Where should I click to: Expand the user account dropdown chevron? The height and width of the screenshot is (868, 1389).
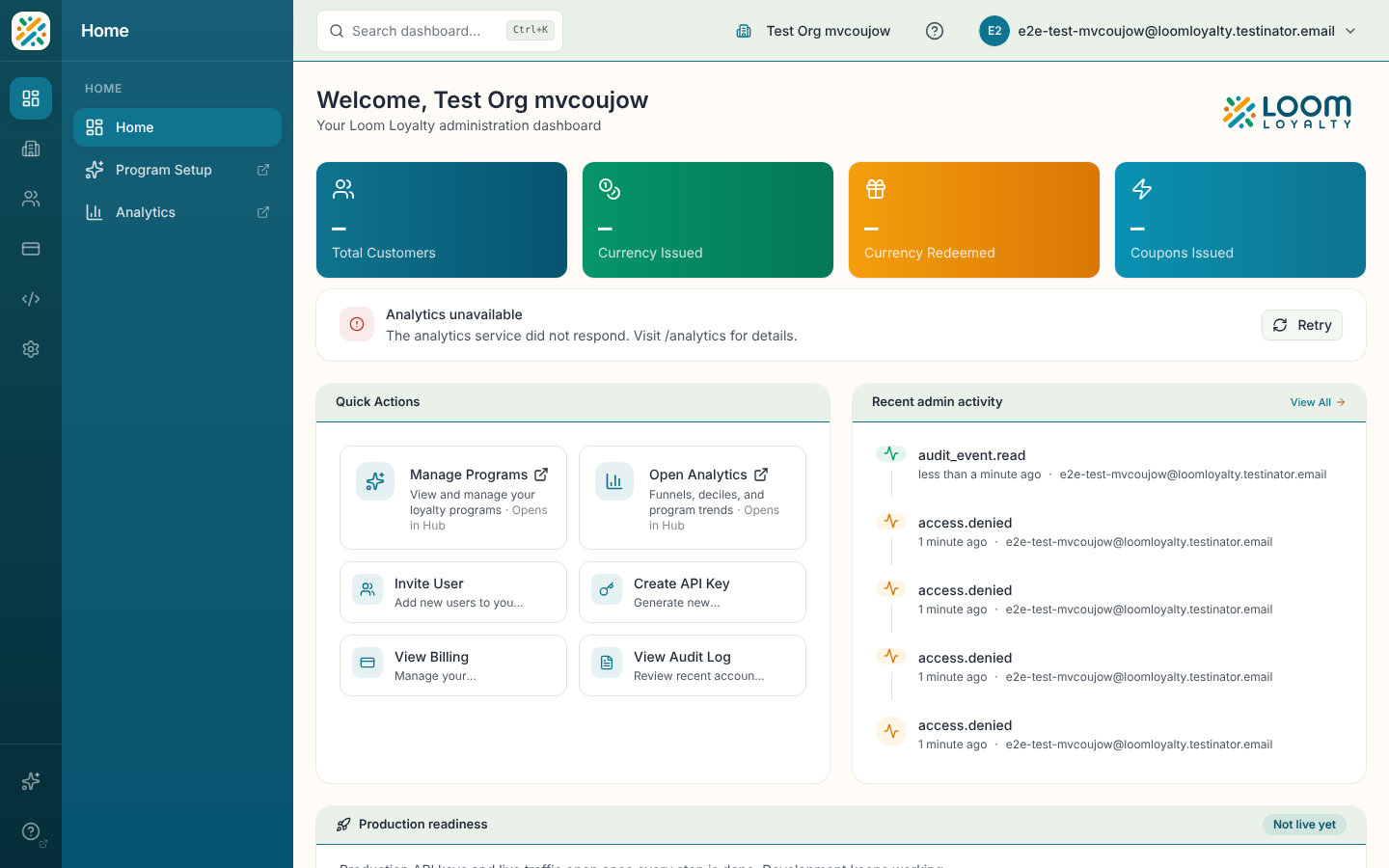(1350, 31)
